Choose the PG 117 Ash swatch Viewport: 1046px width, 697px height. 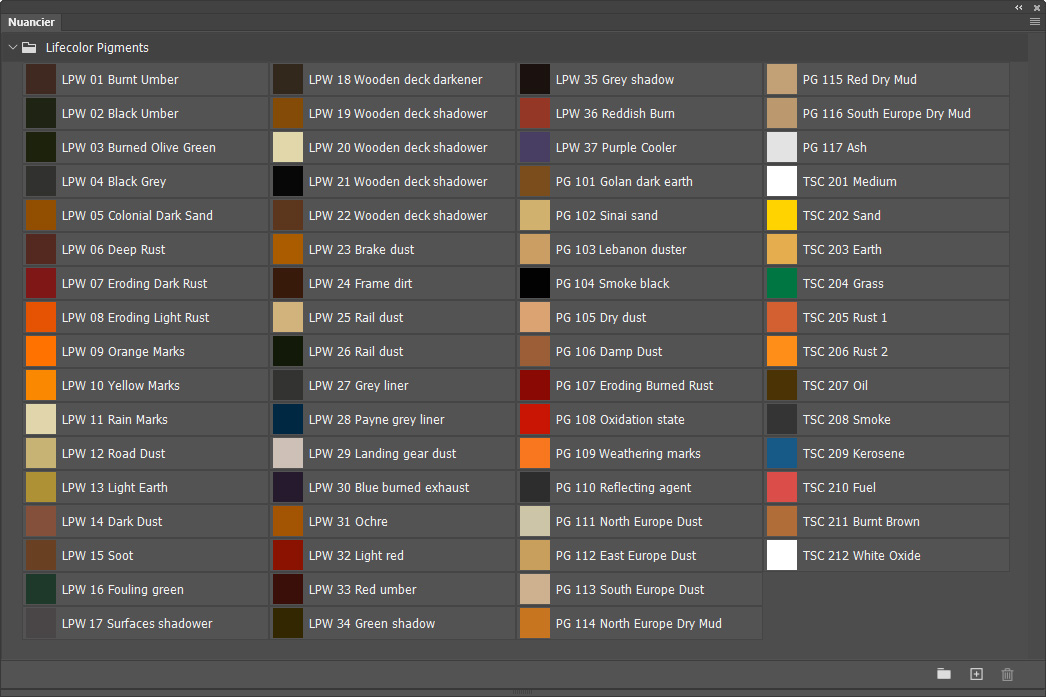[x=782, y=147]
